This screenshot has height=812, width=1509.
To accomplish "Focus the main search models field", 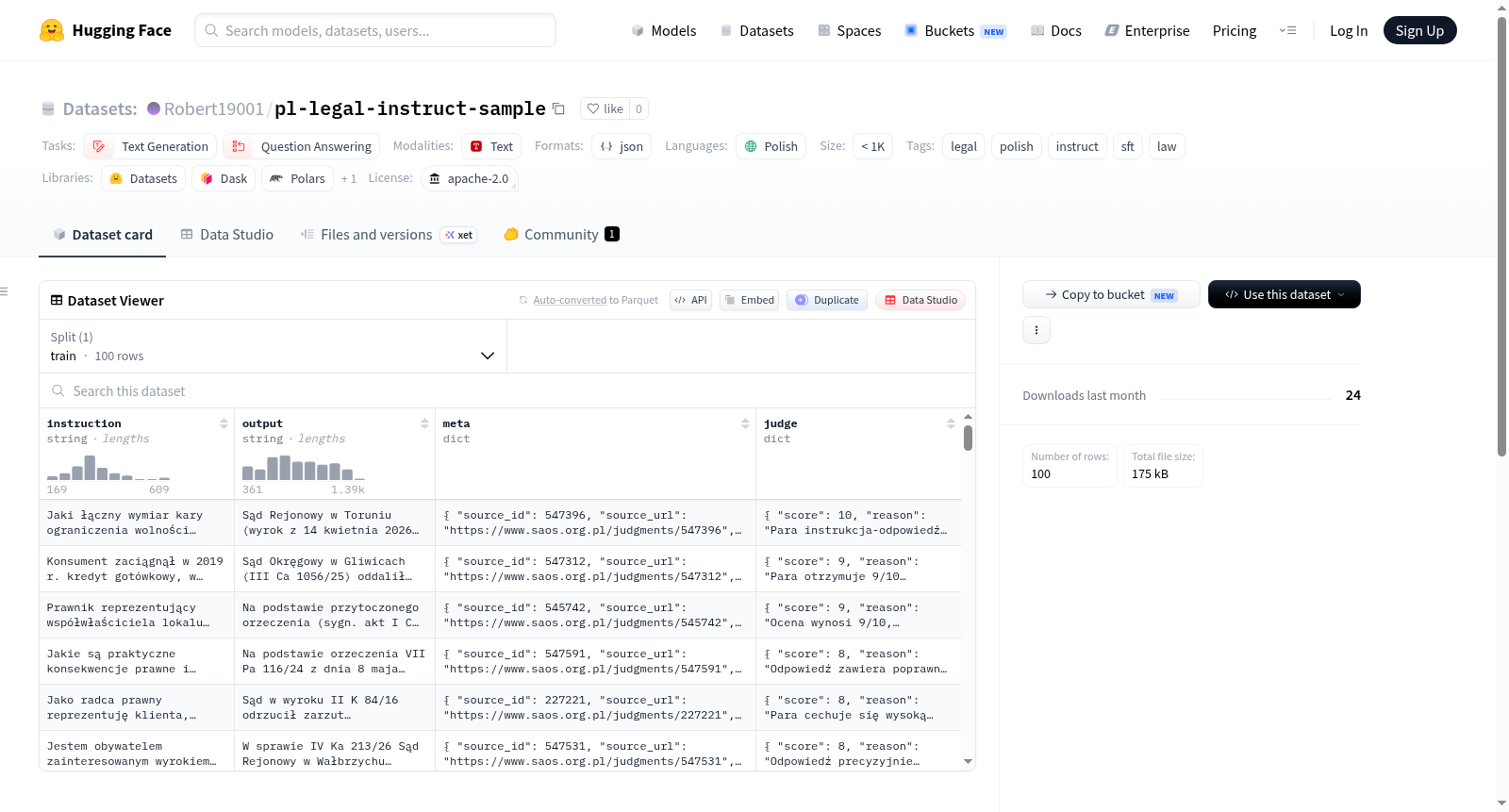I will 375,30.
